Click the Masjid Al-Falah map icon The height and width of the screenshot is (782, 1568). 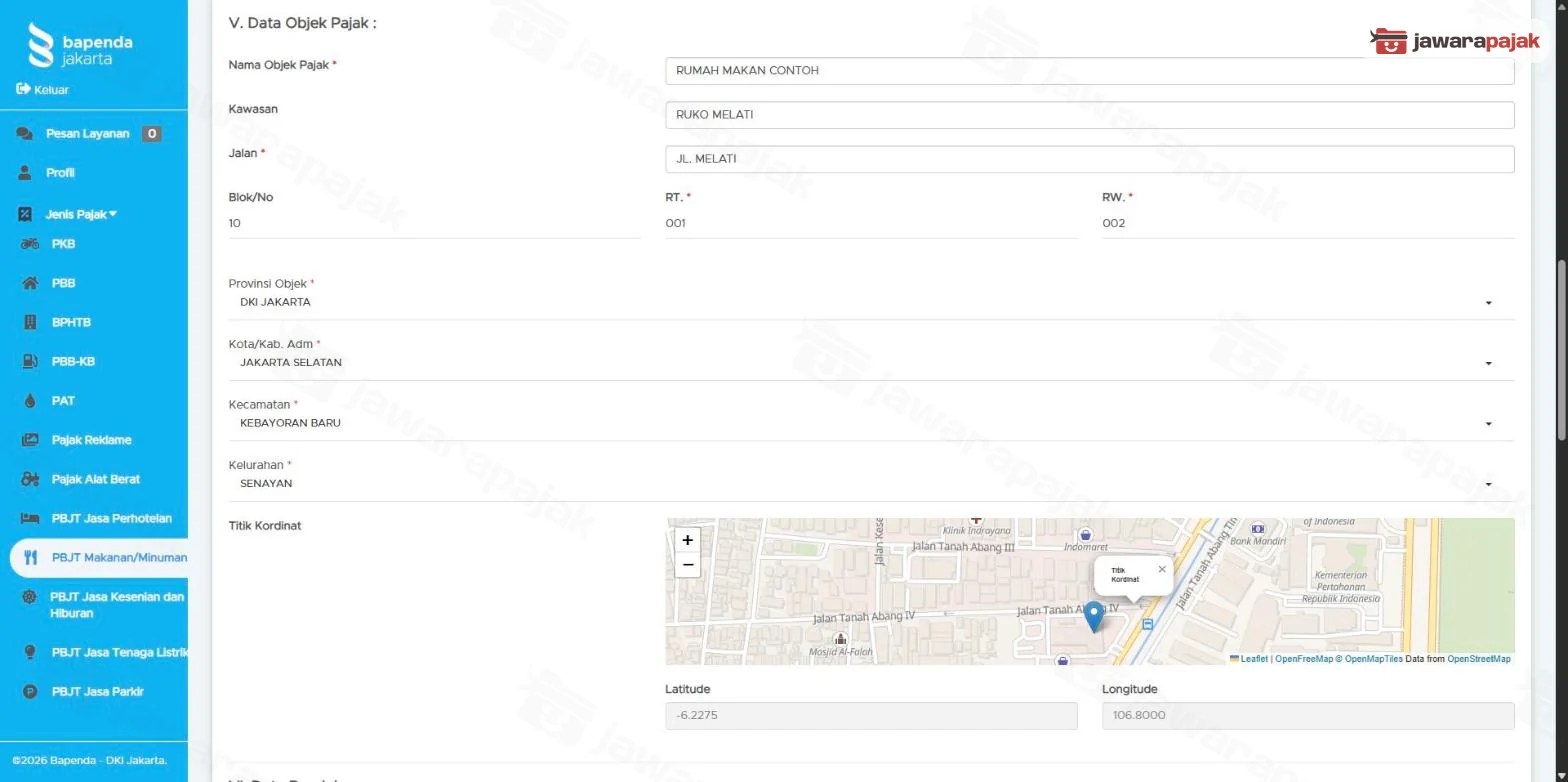click(840, 639)
